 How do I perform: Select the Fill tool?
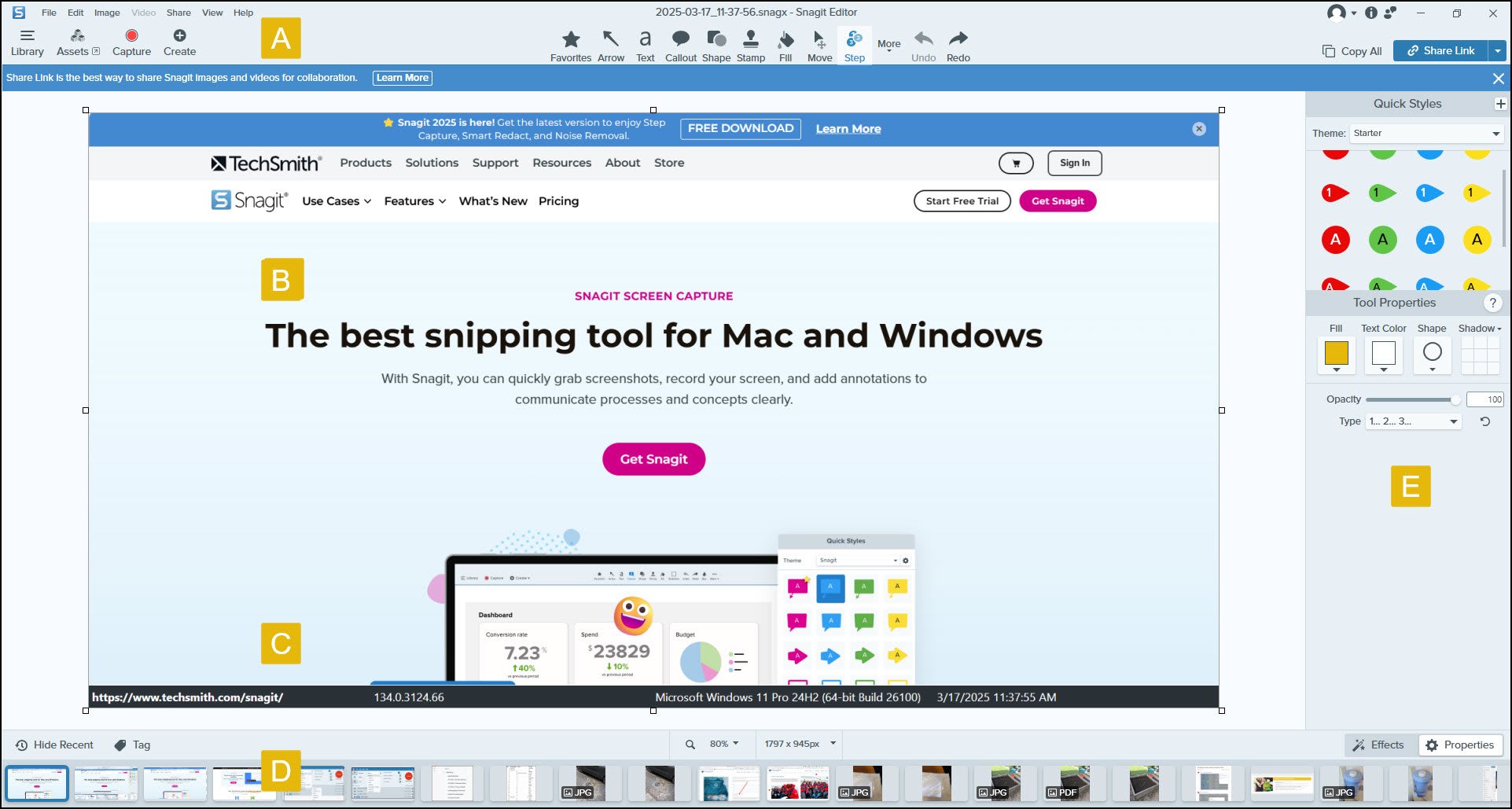click(x=785, y=45)
